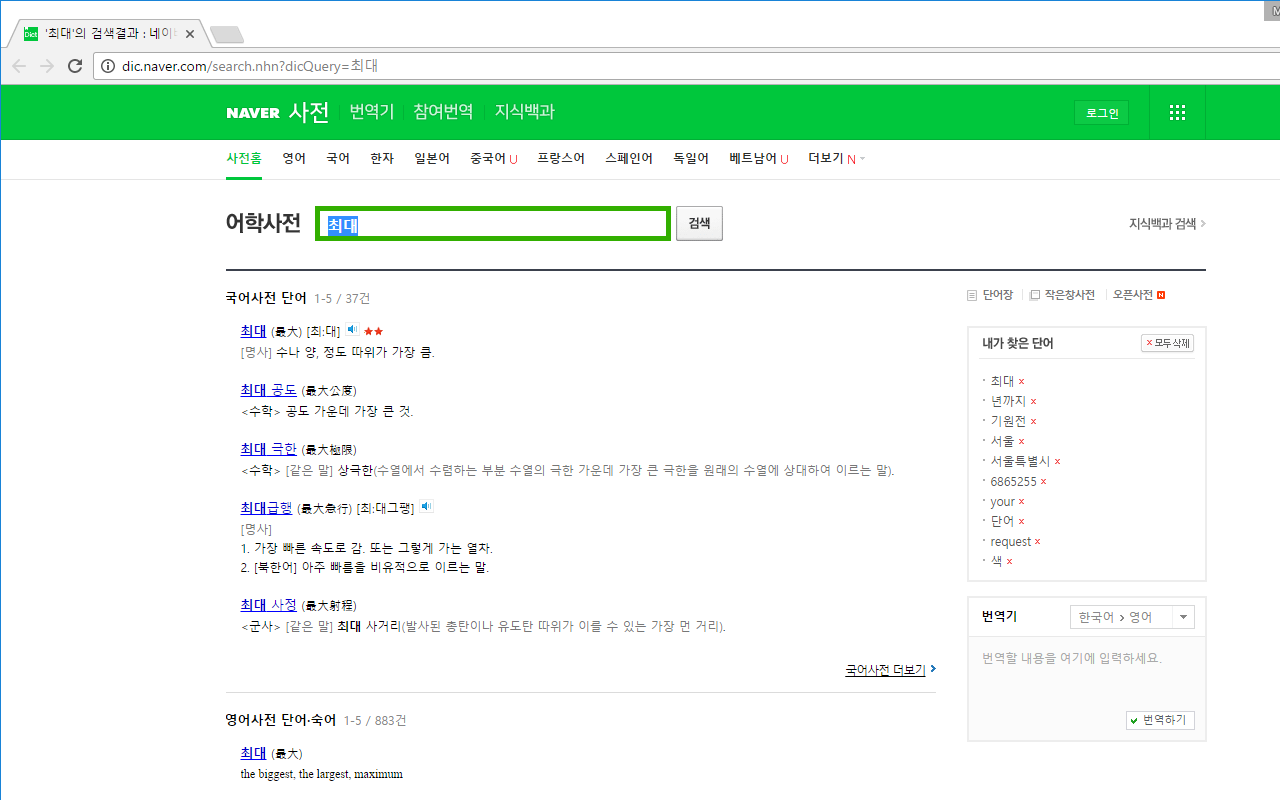Click the NAVER logo
This screenshot has height=800, width=1280.
click(x=253, y=113)
